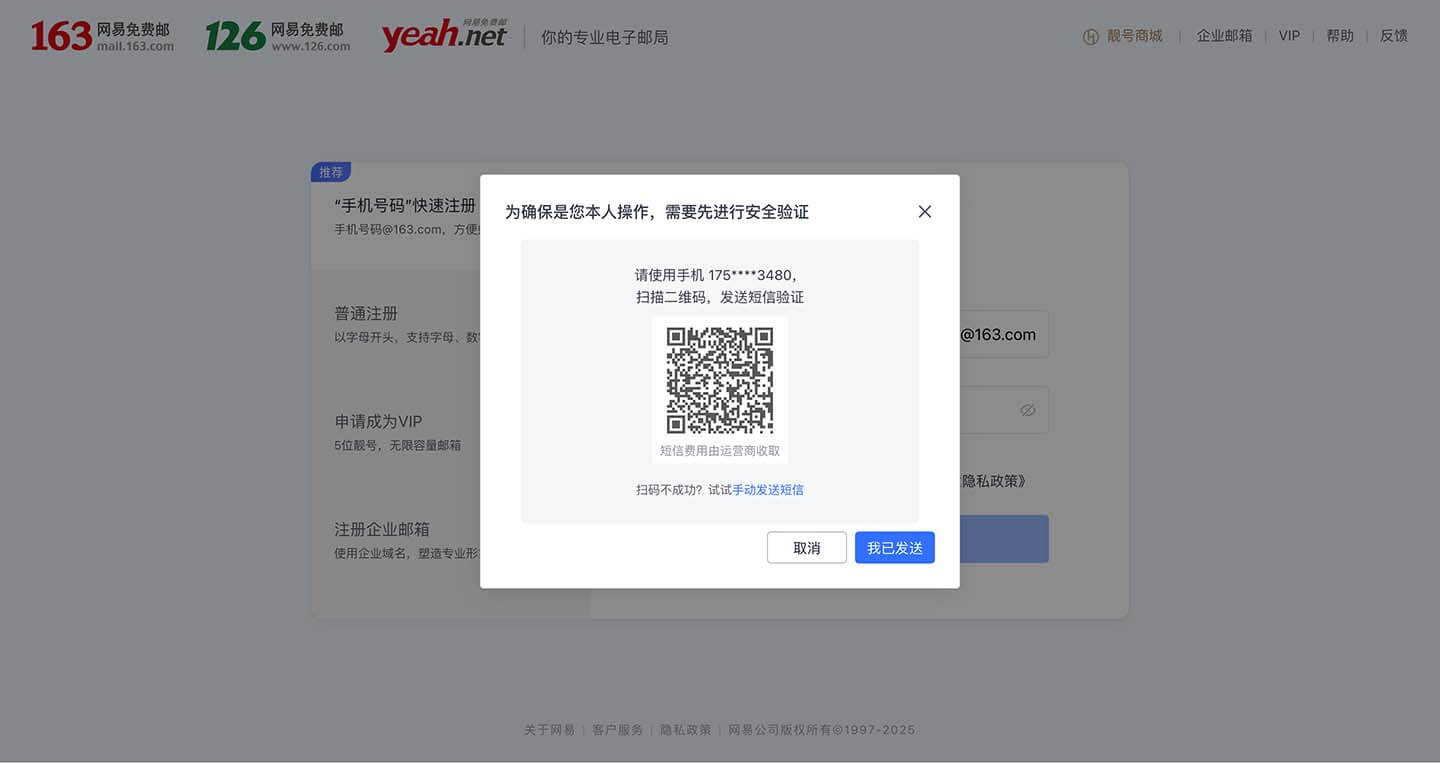
Task: Click the 我已发送 button
Action: point(895,547)
